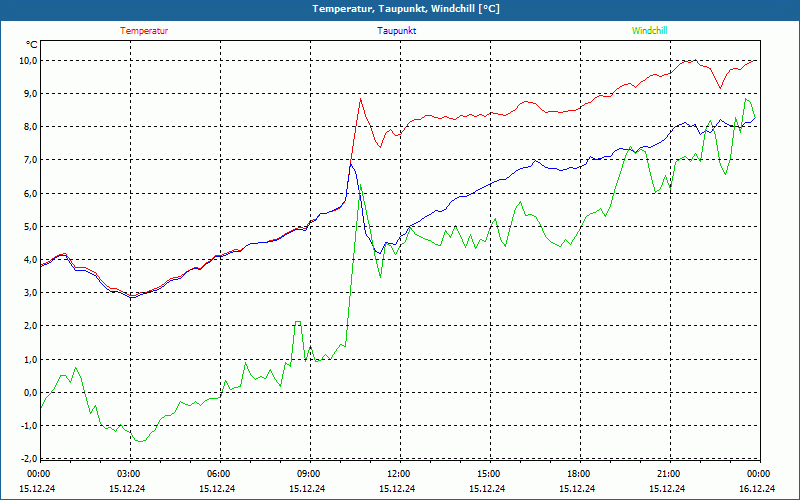800x500 pixels.
Task: Click the °C unit label
Action: tap(32, 45)
